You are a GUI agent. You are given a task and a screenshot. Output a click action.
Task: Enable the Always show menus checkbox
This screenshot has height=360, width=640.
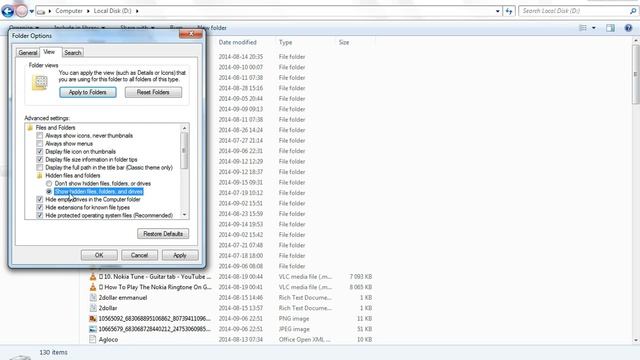pos(40,144)
